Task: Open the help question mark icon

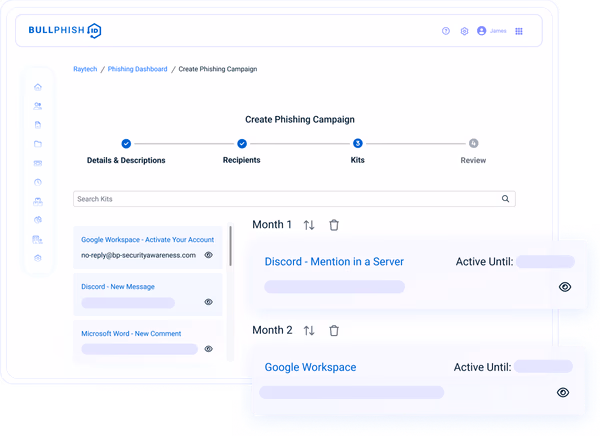Action: coord(446,31)
